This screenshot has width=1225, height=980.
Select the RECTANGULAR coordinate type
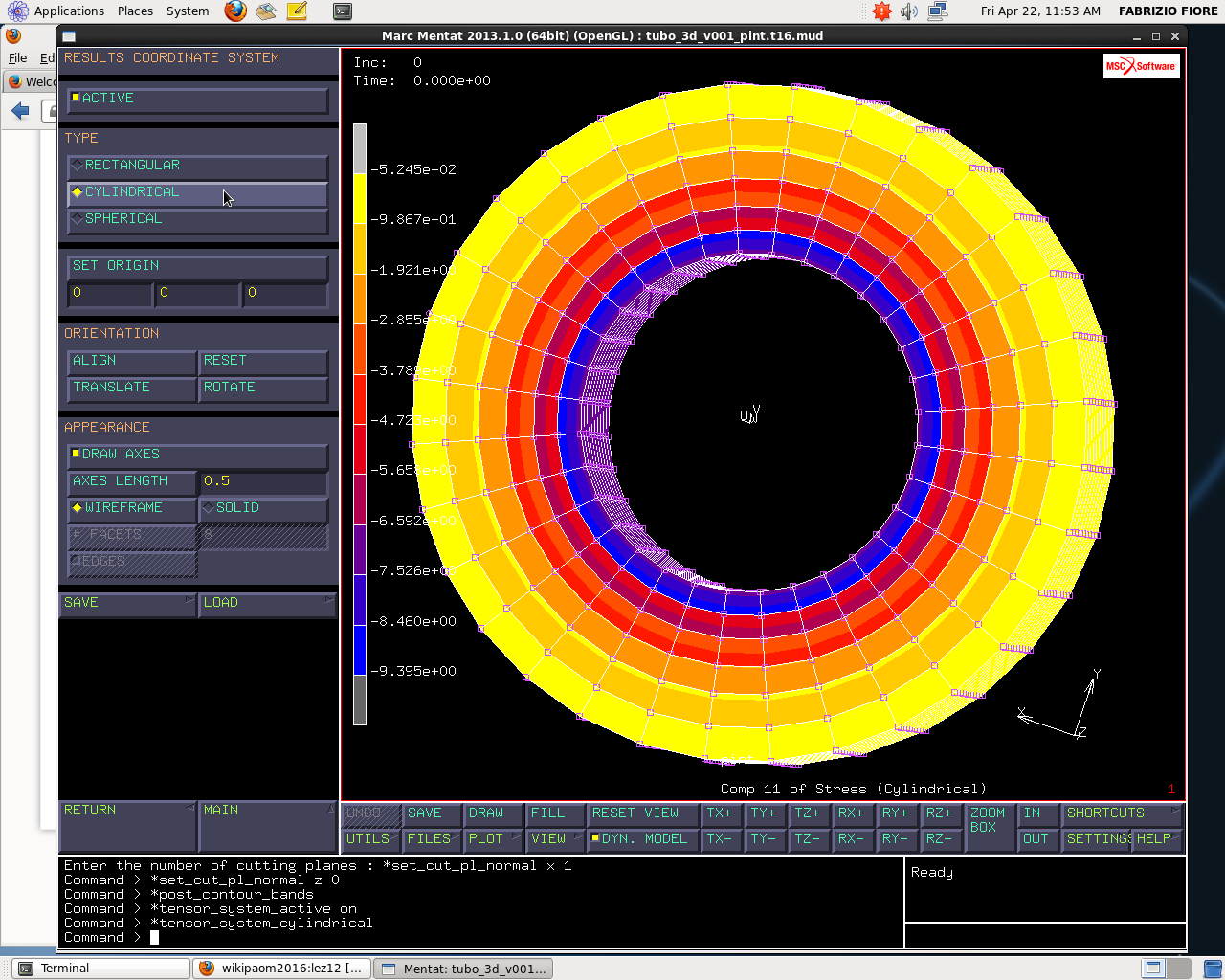pyautogui.click(x=198, y=167)
